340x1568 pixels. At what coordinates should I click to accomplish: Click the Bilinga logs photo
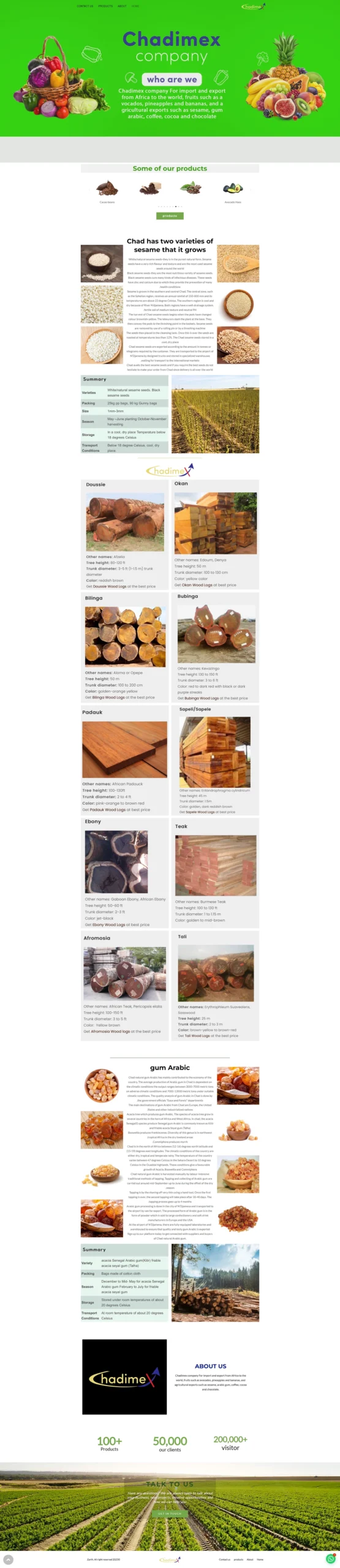coord(125,637)
